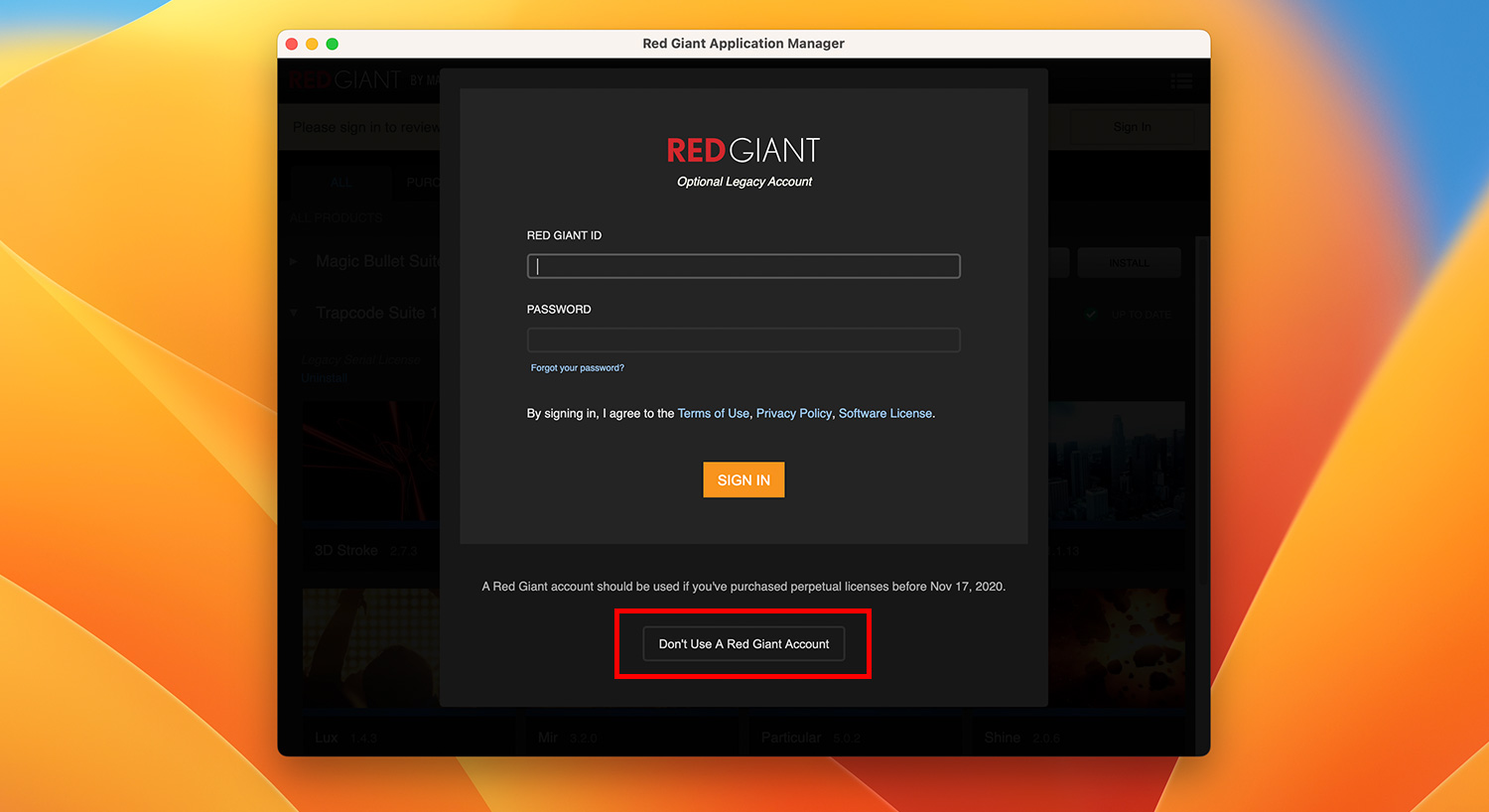
Task: Open the 3D Stroke product thumbnail
Action: pyautogui.click(x=369, y=462)
